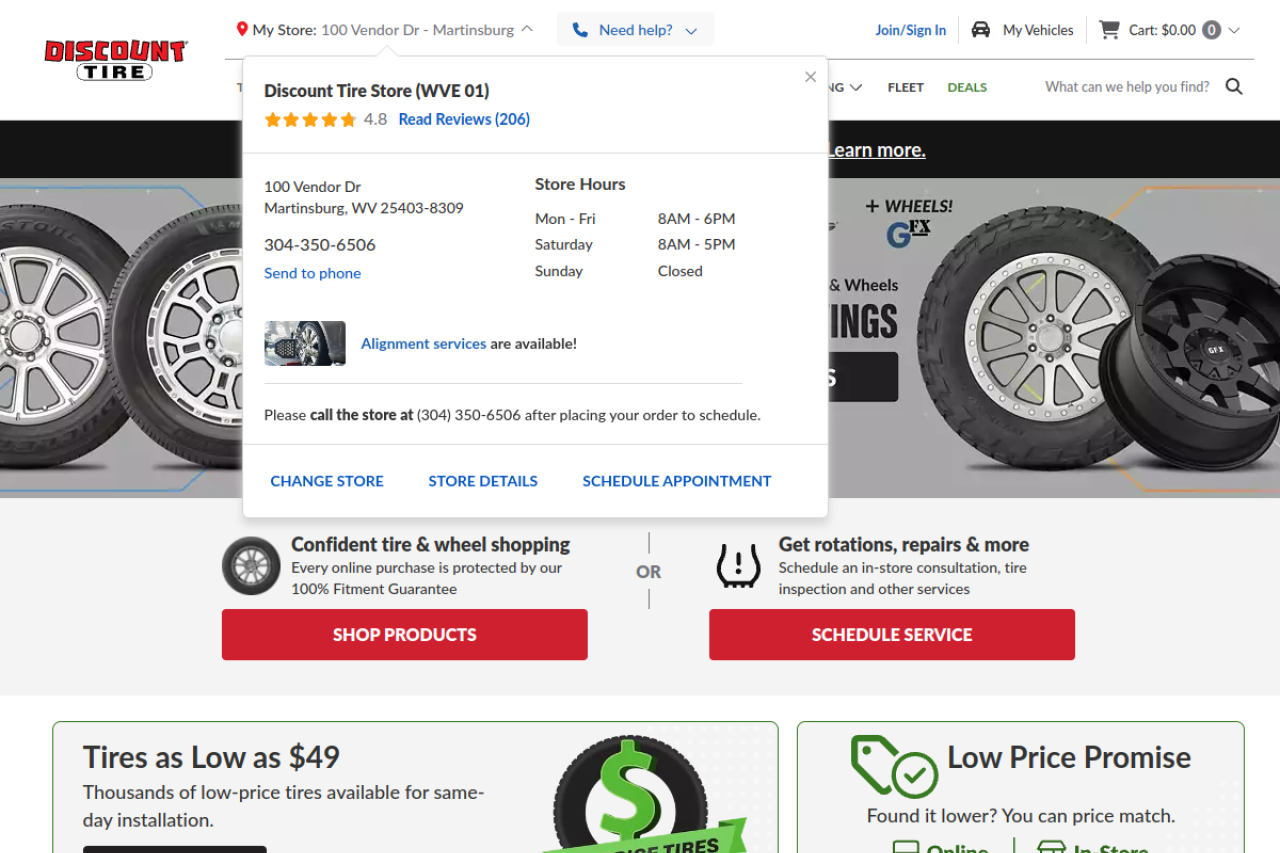Expand the Cart dropdown arrow
This screenshot has width=1280, height=853.
coord(1234,30)
